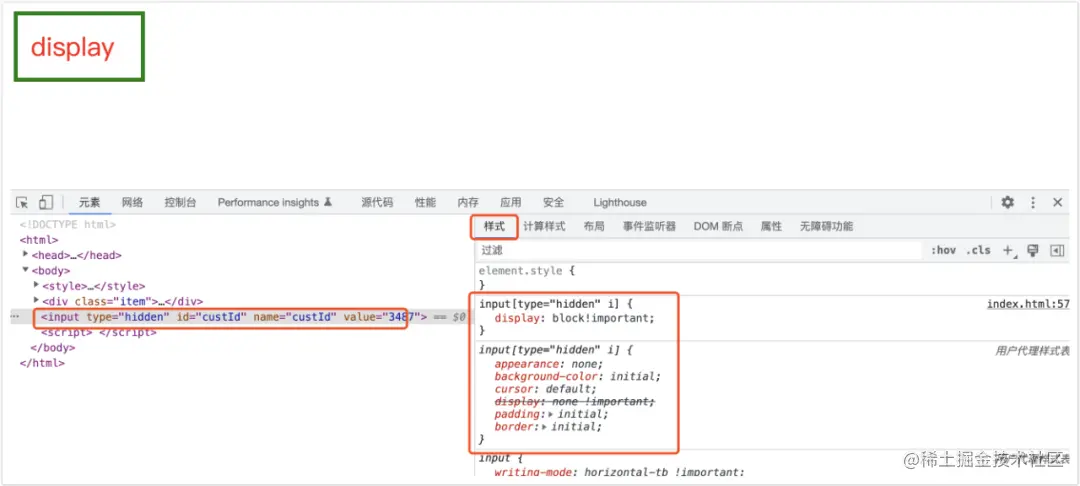
Task: Click the struck-through display: none declaration
Action: (574, 401)
